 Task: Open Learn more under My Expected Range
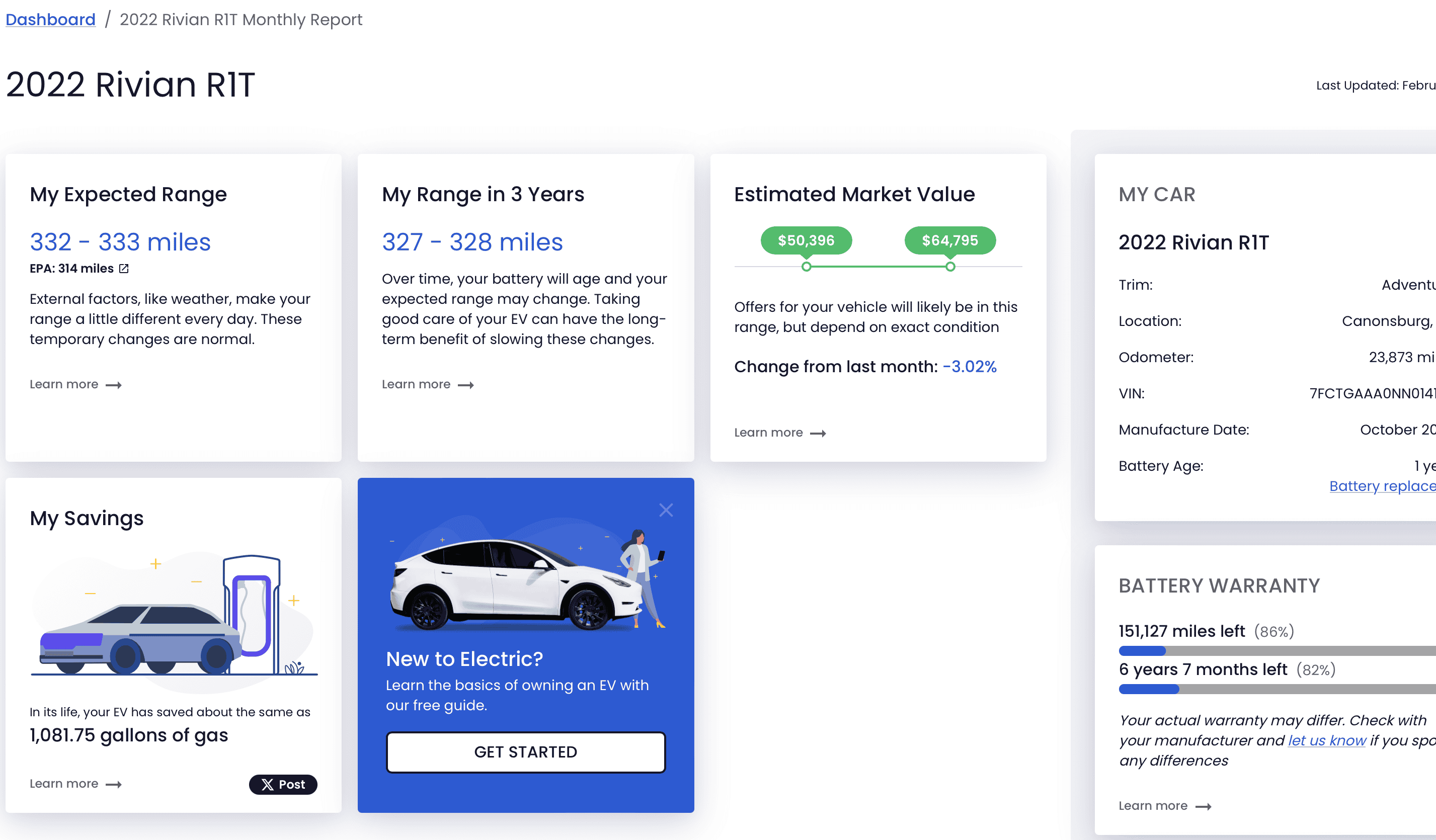76,384
